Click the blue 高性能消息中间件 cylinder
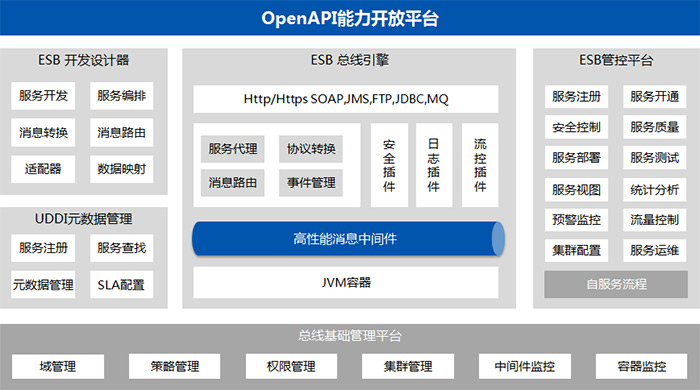Viewport: 700px width, 390px height. pos(348,239)
